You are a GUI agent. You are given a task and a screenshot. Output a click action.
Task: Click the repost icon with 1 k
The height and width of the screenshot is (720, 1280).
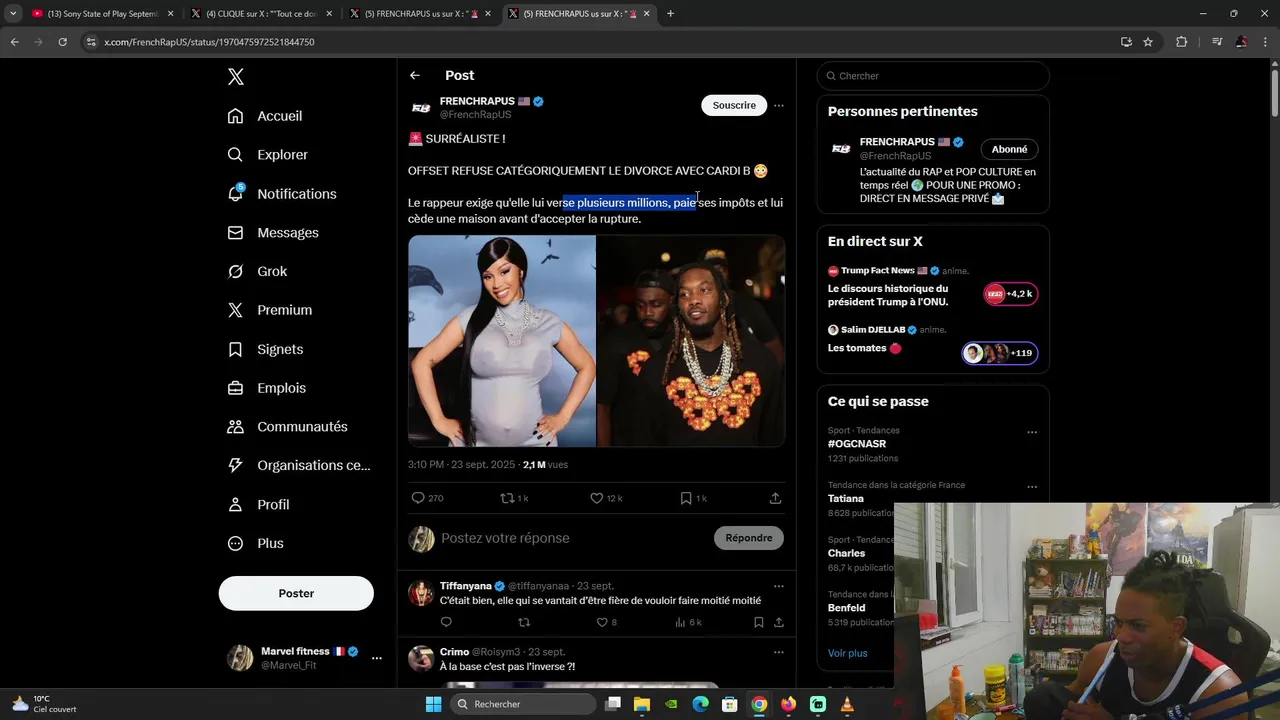coord(514,498)
